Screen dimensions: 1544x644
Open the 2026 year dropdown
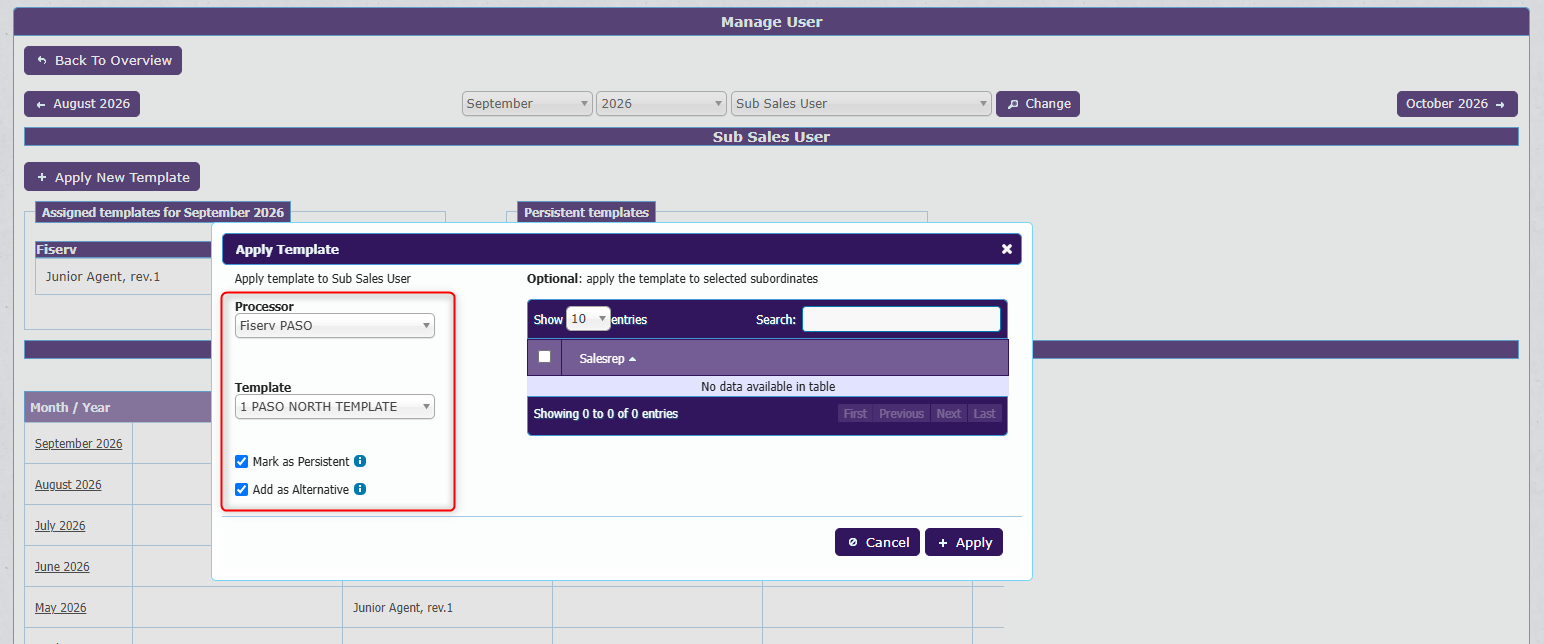661,104
